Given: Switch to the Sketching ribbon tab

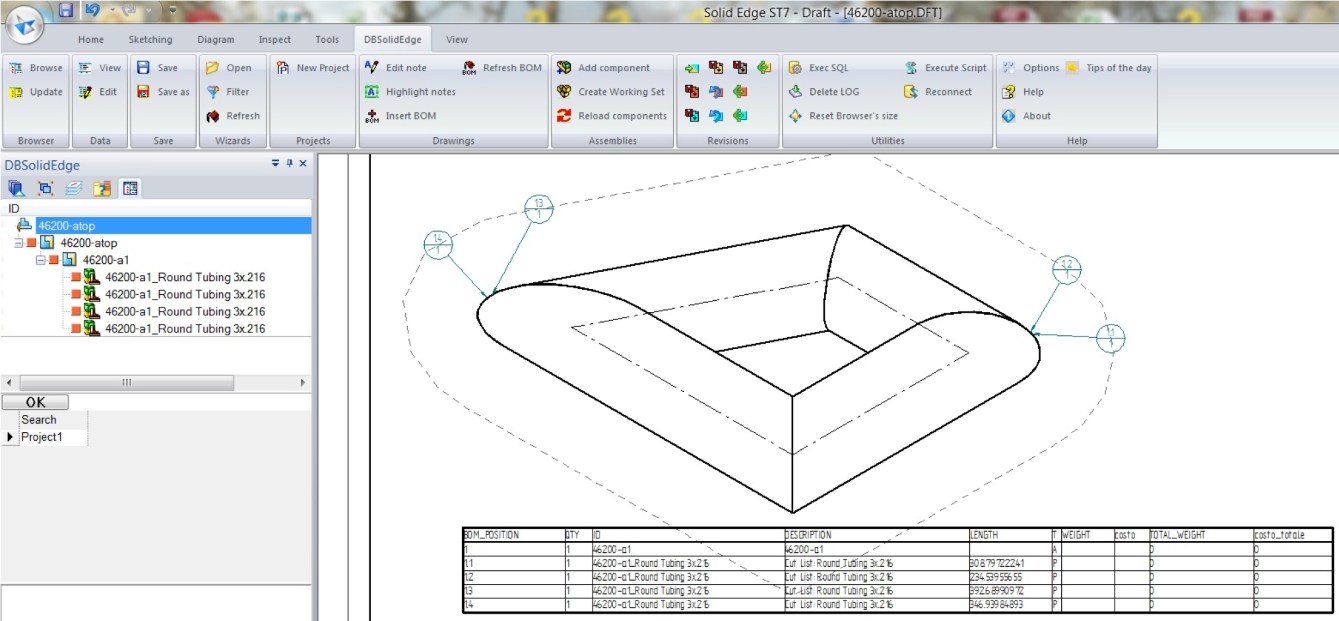Looking at the screenshot, I should pos(150,40).
